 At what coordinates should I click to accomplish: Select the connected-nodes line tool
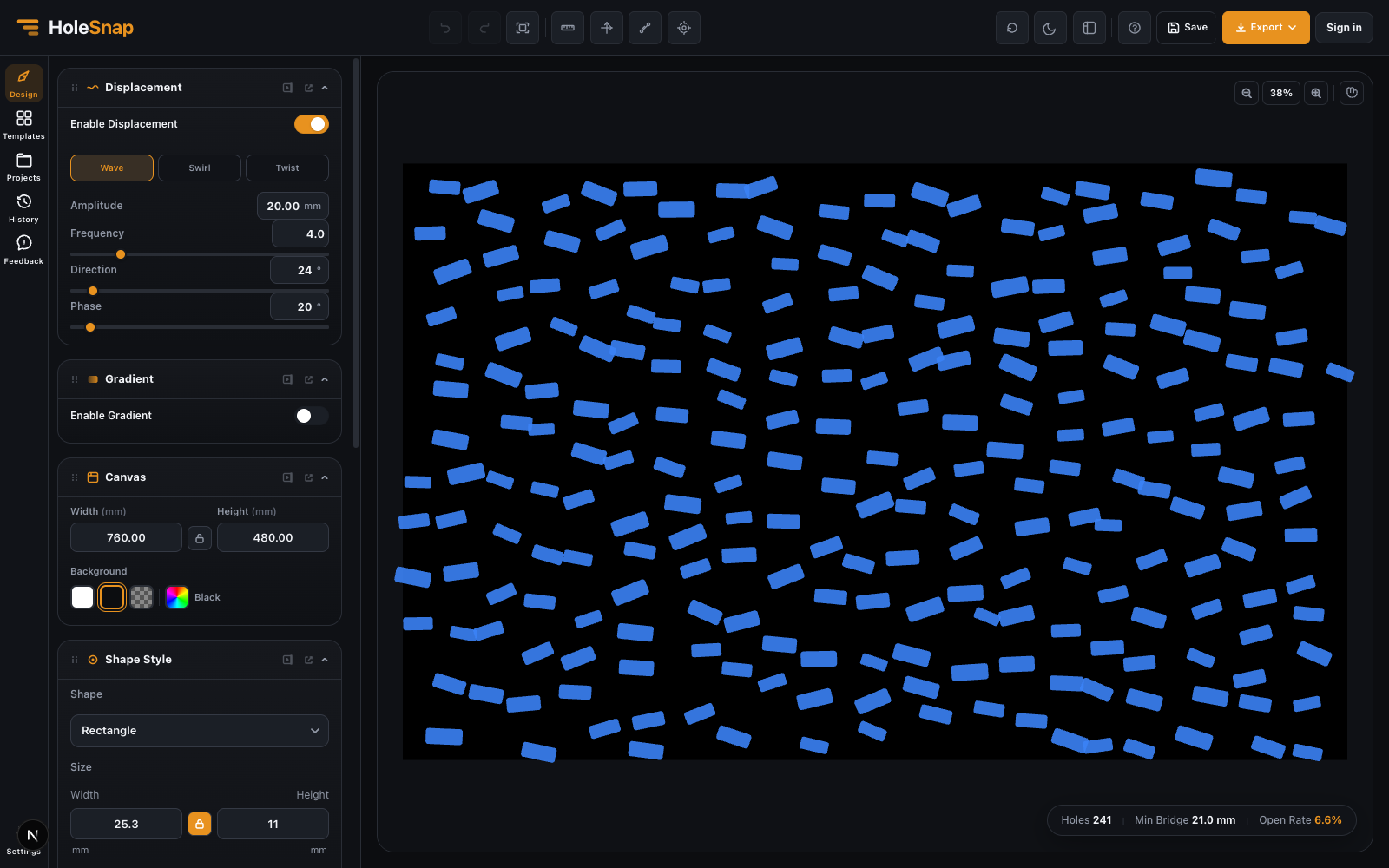pyautogui.click(x=645, y=28)
